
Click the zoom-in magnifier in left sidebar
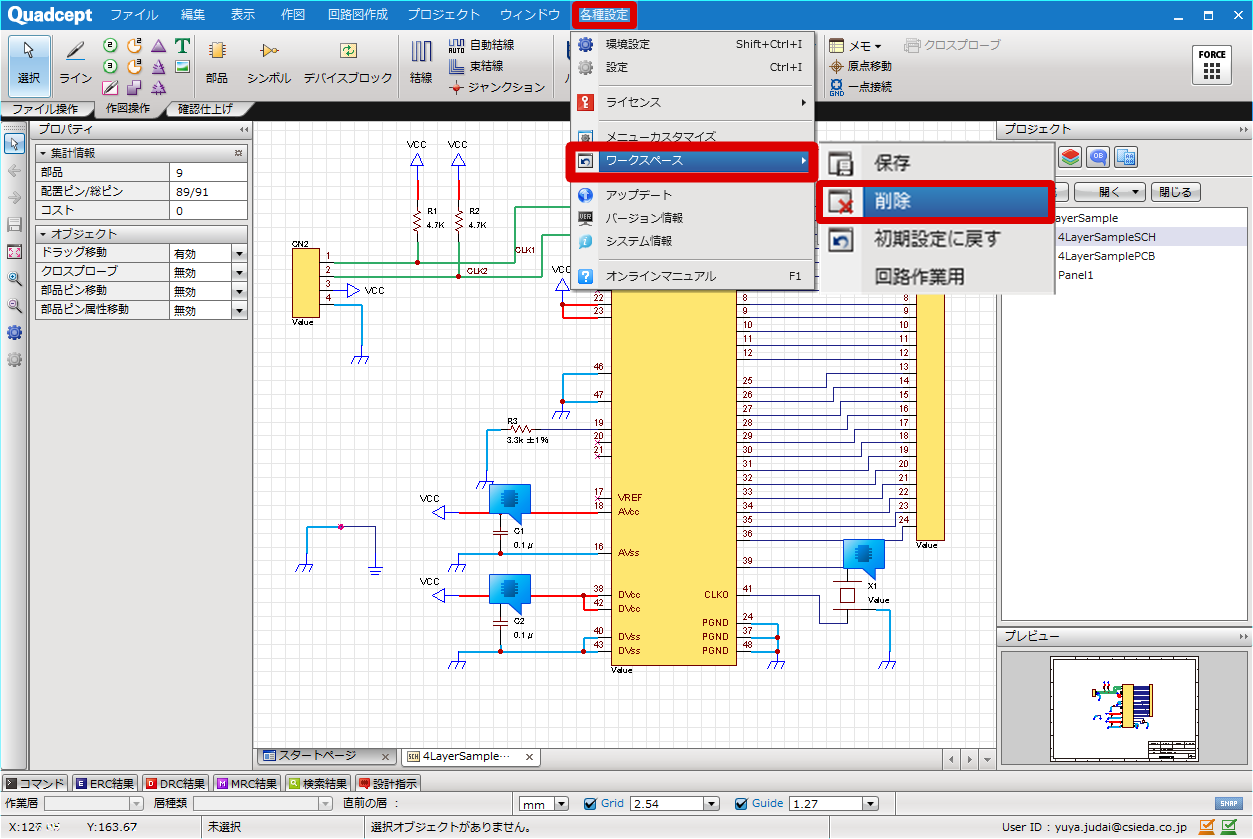tap(14, 279)
